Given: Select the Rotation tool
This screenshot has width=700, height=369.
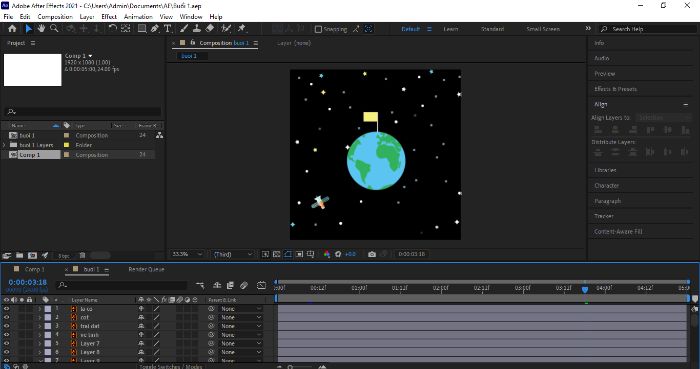Looking at the screenshot, I should click(x=112, y=29).
